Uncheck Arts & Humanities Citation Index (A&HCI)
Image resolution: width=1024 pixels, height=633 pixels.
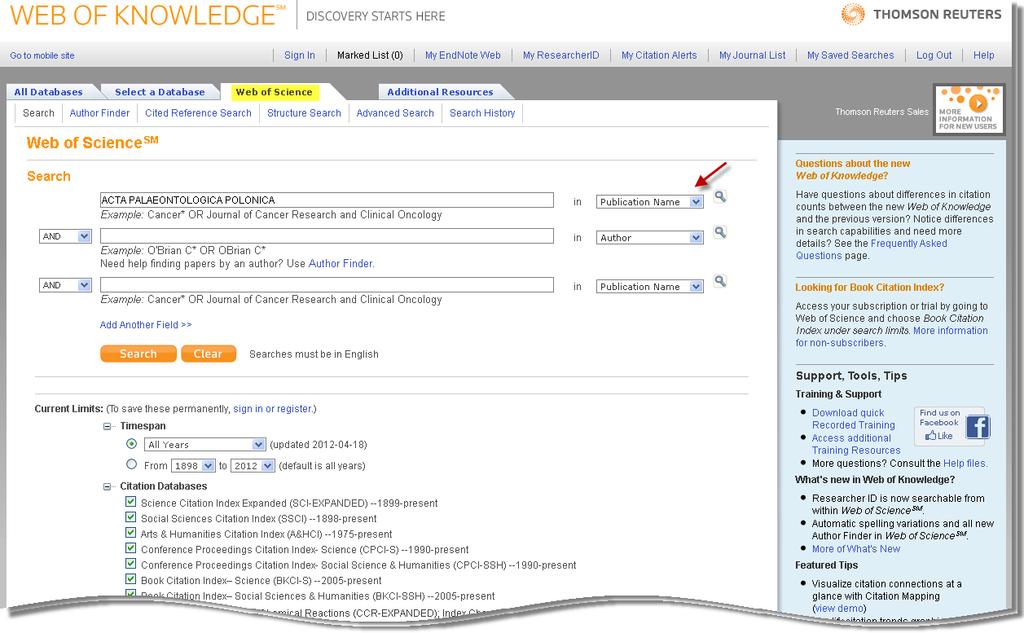[x=131, y=533]
